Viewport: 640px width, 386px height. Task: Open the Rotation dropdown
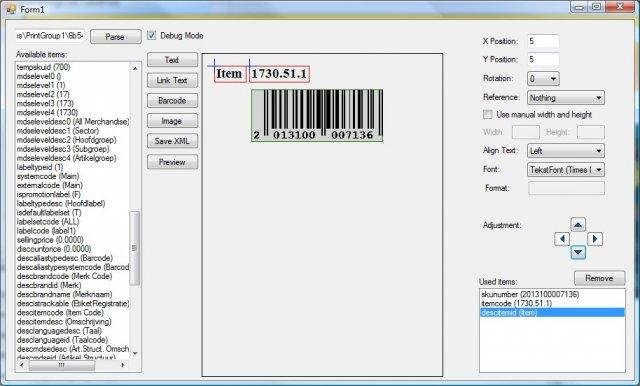543,79
